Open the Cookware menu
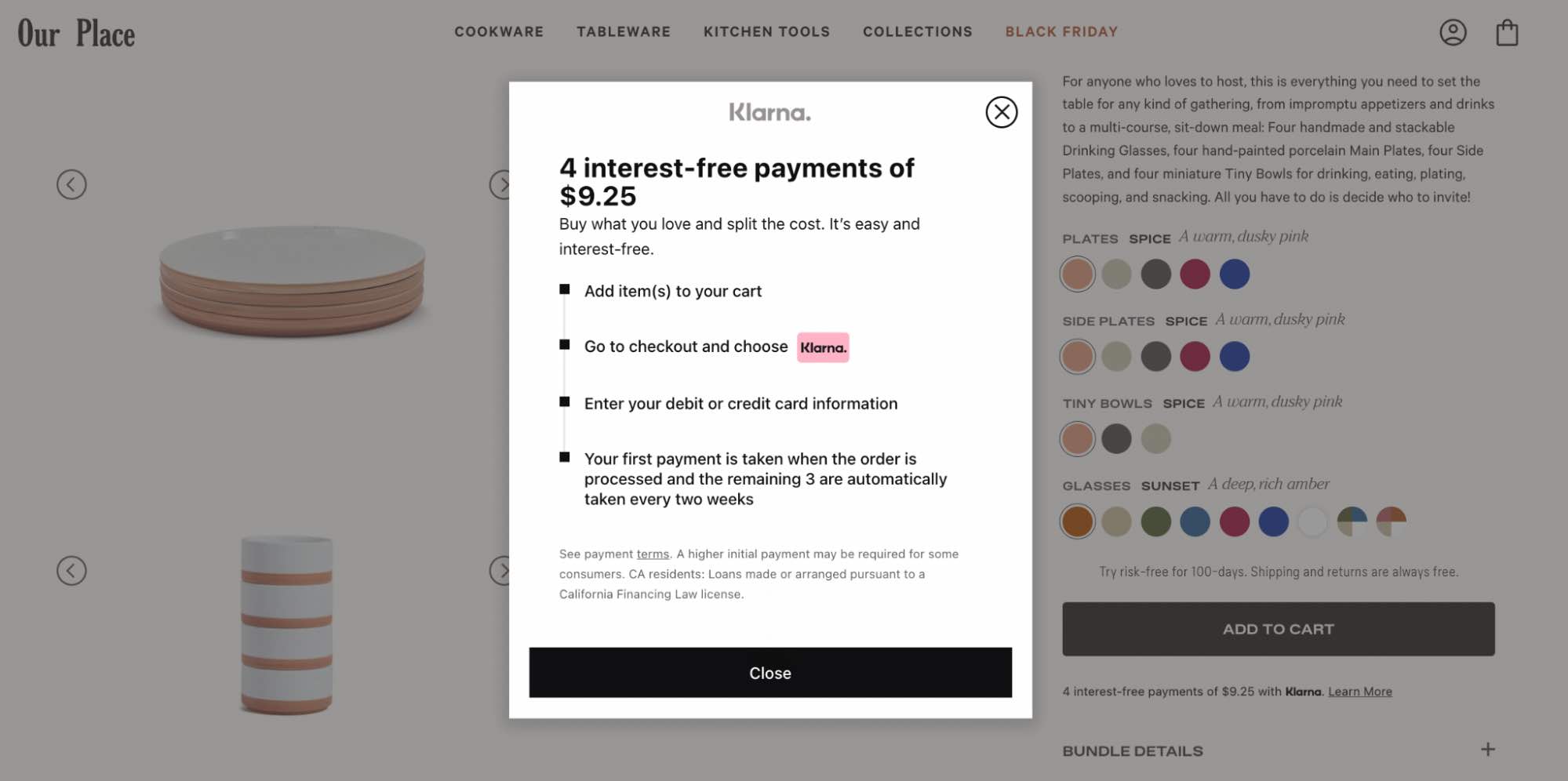The width and height of the screenshot is (1568, 781). 499,31
